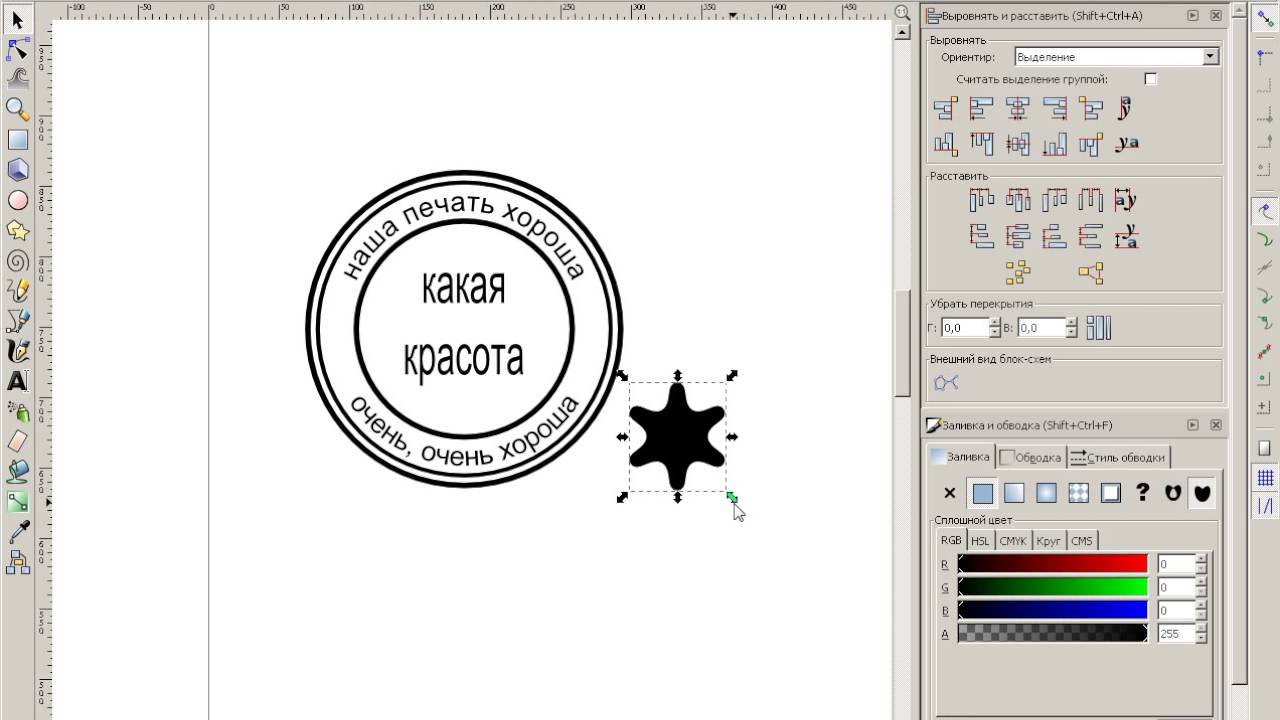
Task: Switch to HSL color mode tab
Action: [980, 541]
